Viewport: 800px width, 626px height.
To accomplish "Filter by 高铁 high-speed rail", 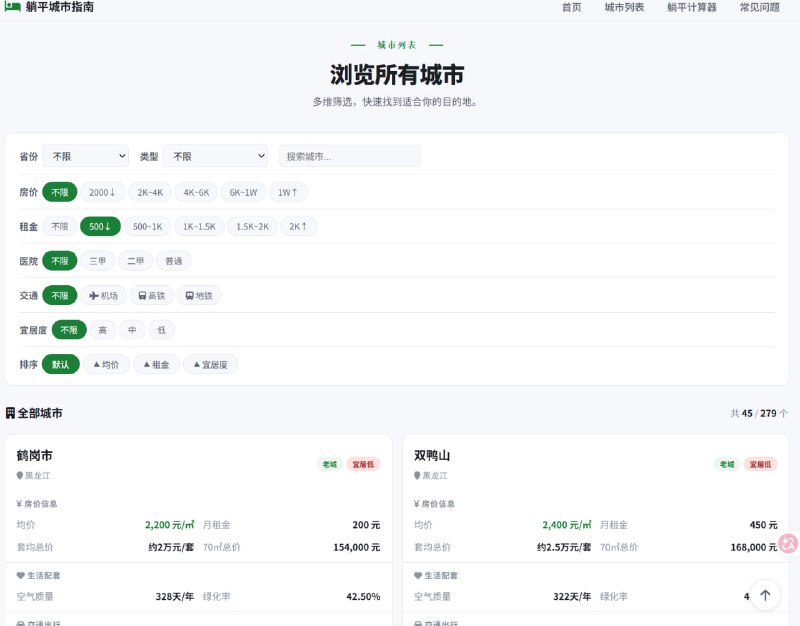I will tap(152, 295).
